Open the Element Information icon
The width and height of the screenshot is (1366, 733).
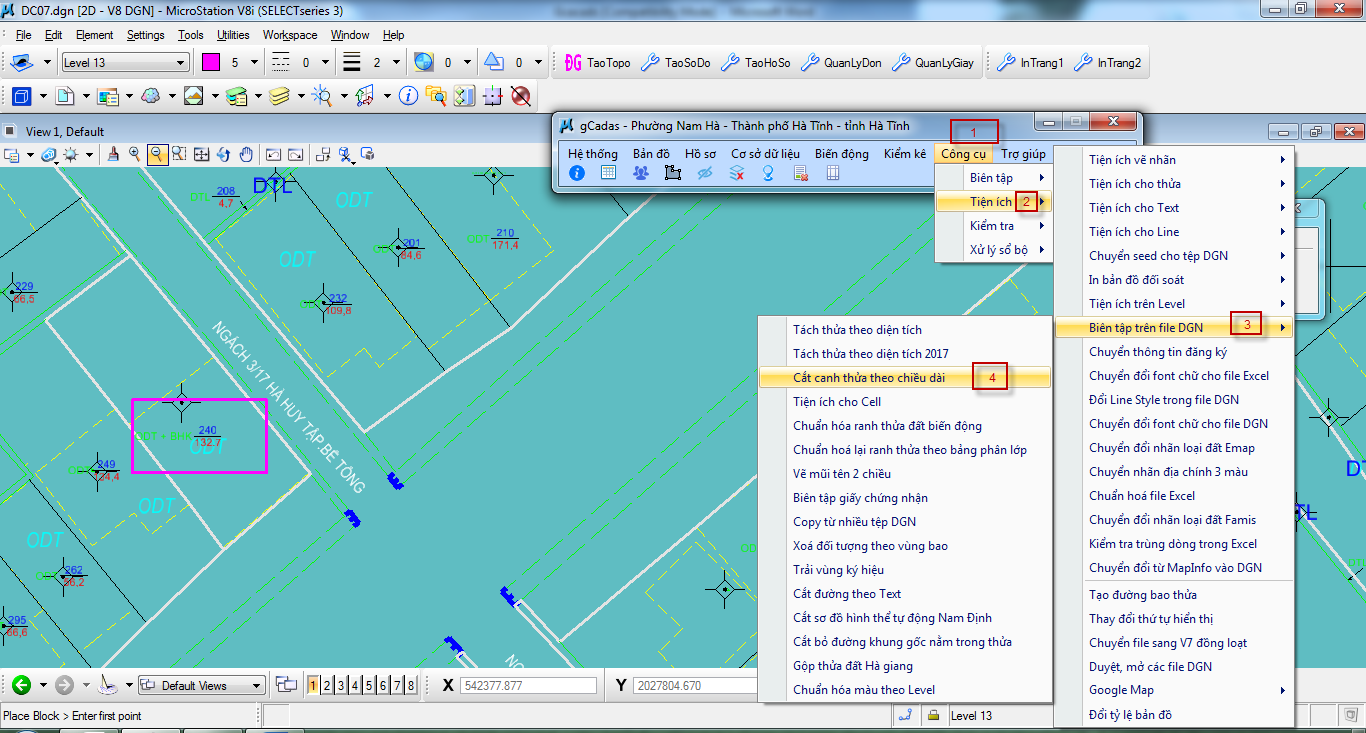(x=408, y=96)
